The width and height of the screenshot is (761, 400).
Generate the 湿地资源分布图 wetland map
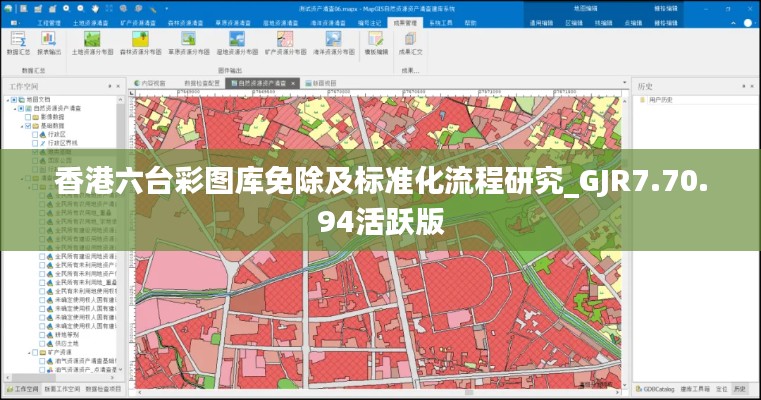[237, 43]
